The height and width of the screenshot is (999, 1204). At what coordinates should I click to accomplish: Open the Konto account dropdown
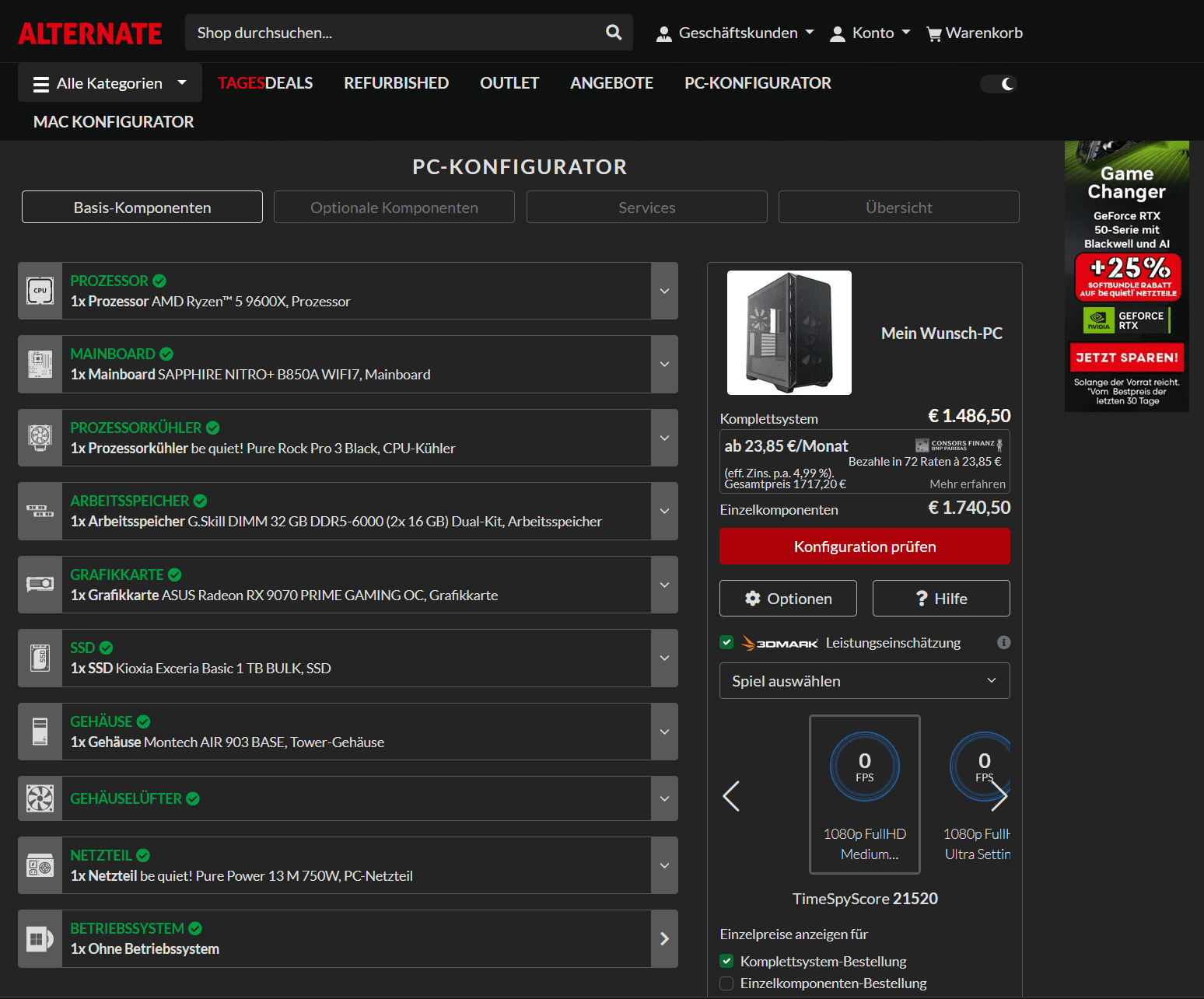(870, 33)
